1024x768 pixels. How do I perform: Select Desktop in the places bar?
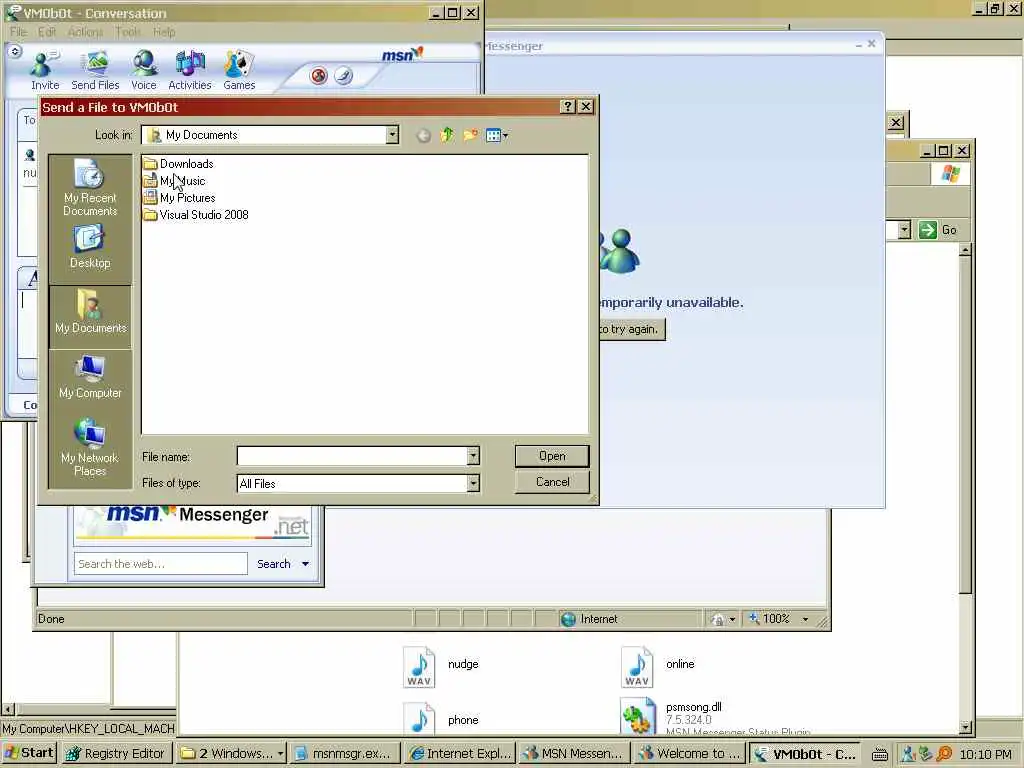pyautogui.click(x=90, y=247)
